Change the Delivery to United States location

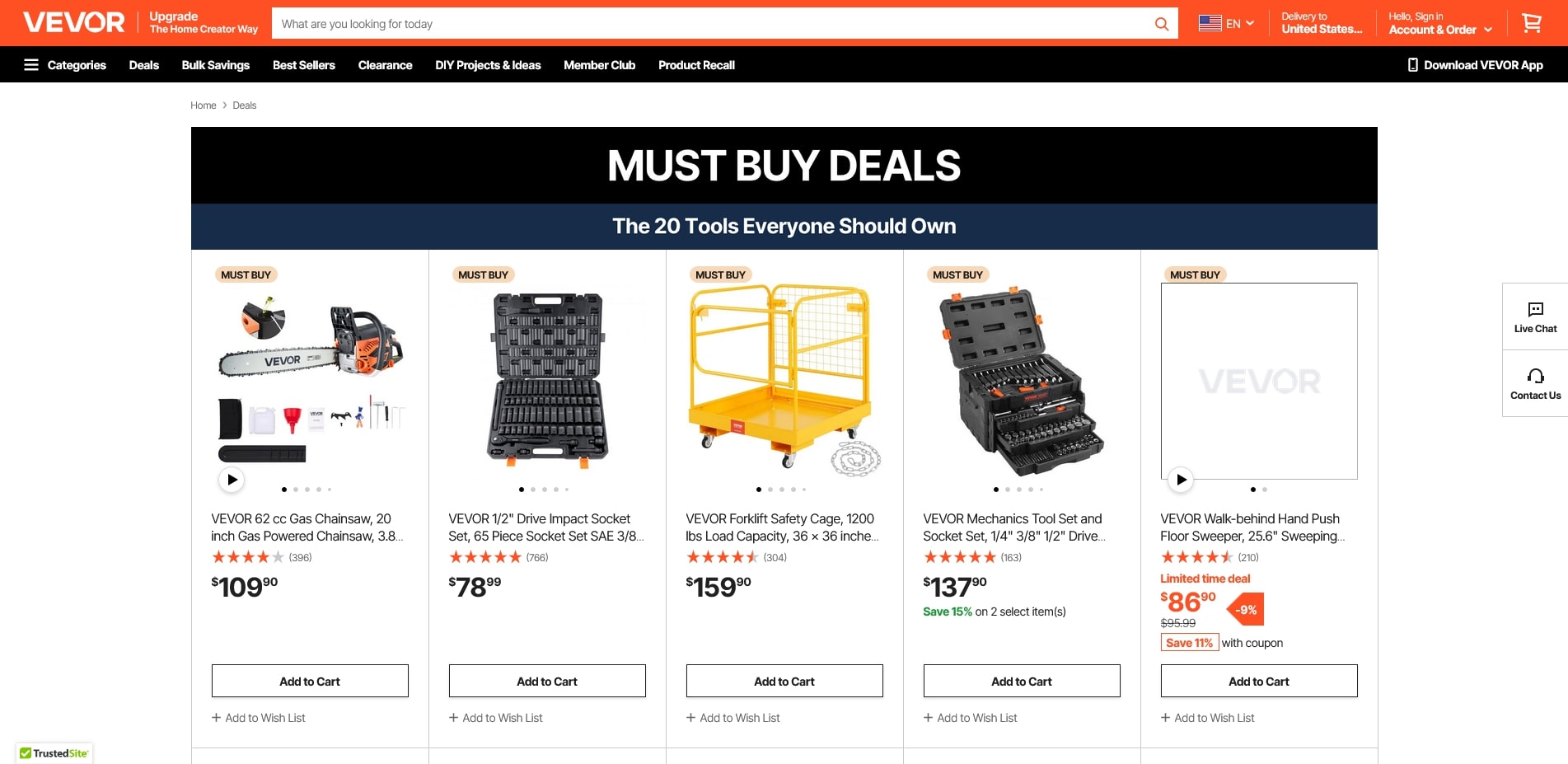[x=1321, y=23]
